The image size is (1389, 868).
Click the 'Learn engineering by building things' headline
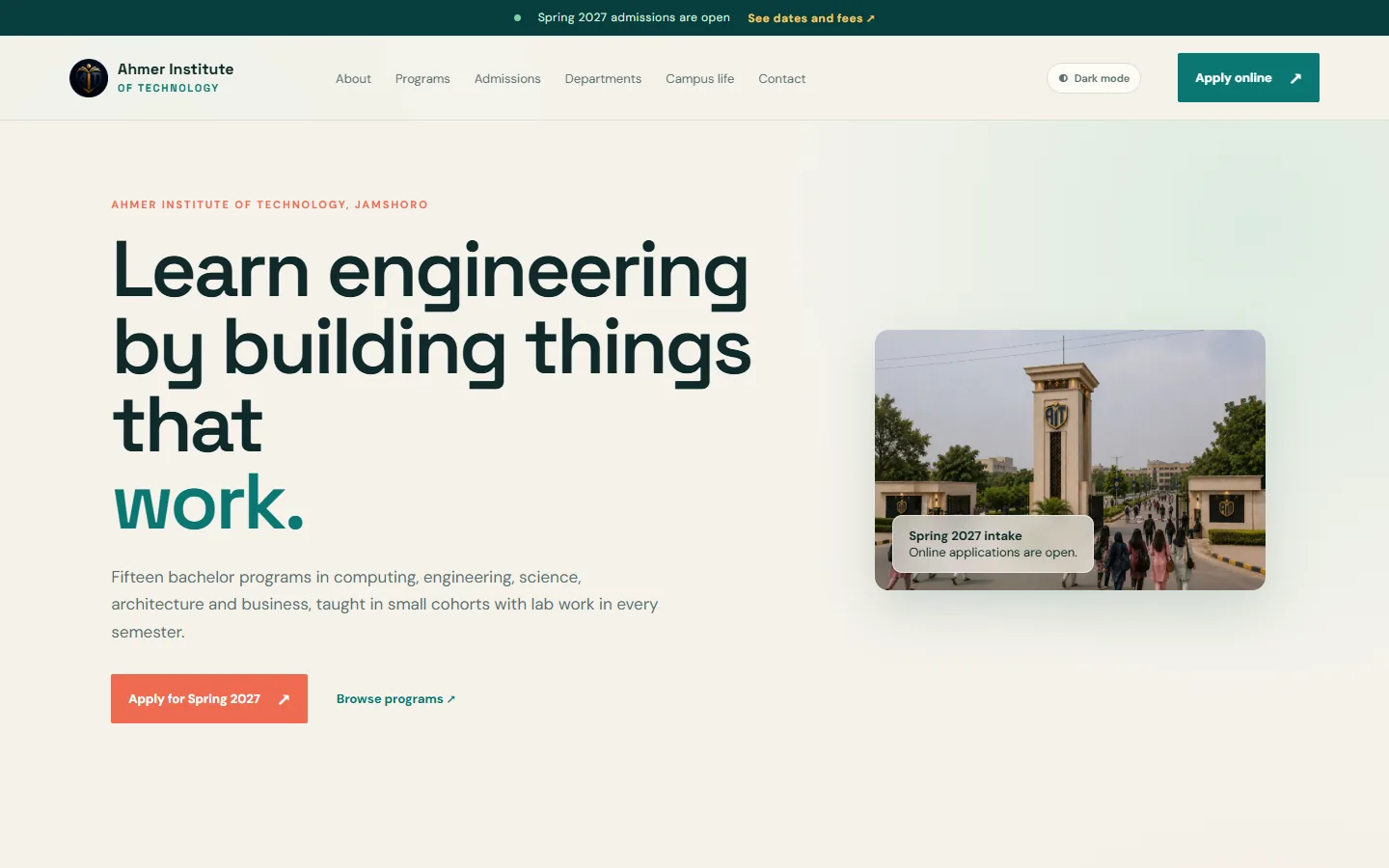point(431,347)
